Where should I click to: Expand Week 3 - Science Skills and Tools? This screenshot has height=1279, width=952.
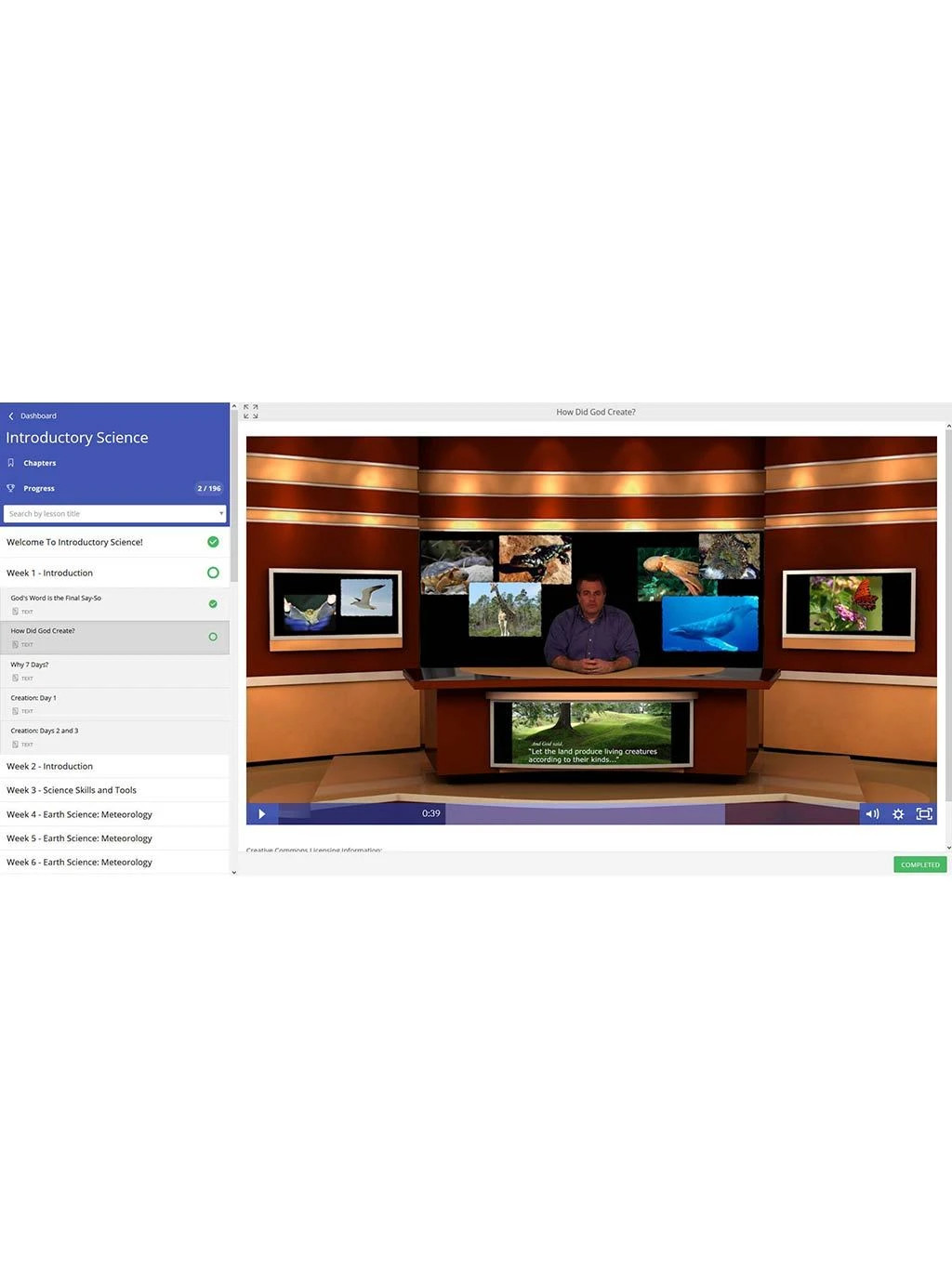[114, 790]
